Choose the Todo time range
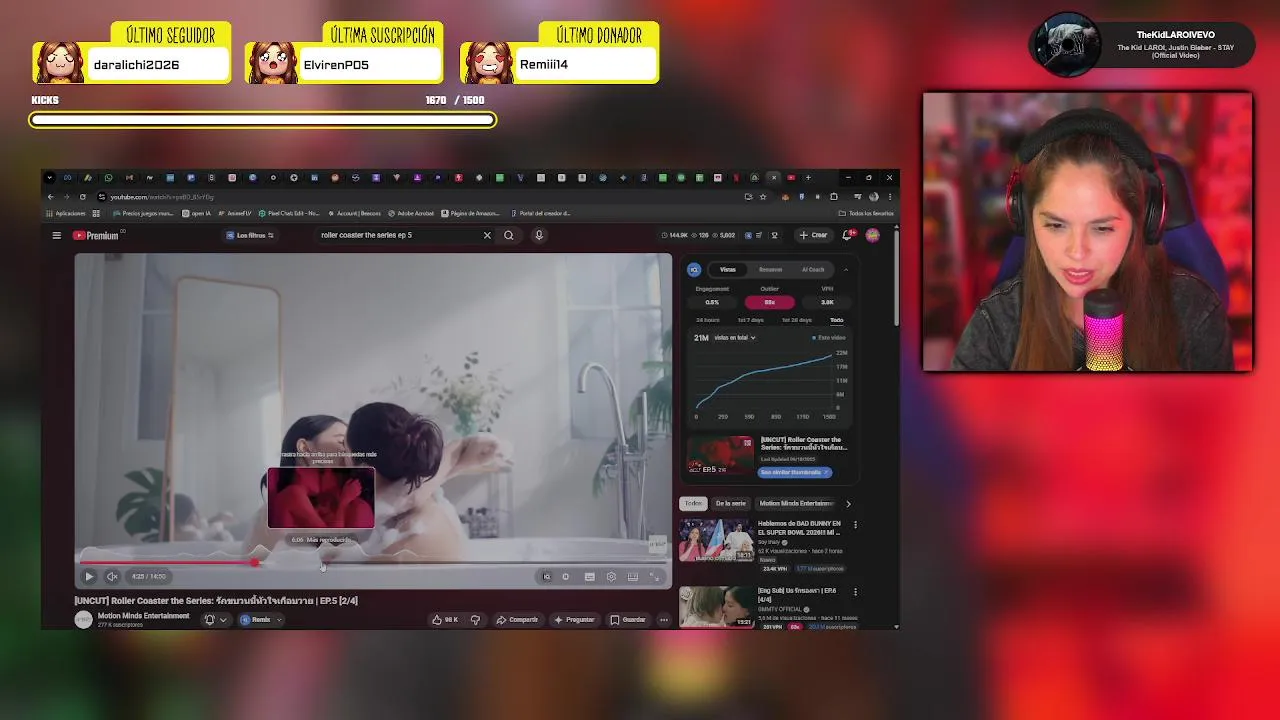This screenshot has height=720, width=1280. pyautogui.click(x=836, y=320)
